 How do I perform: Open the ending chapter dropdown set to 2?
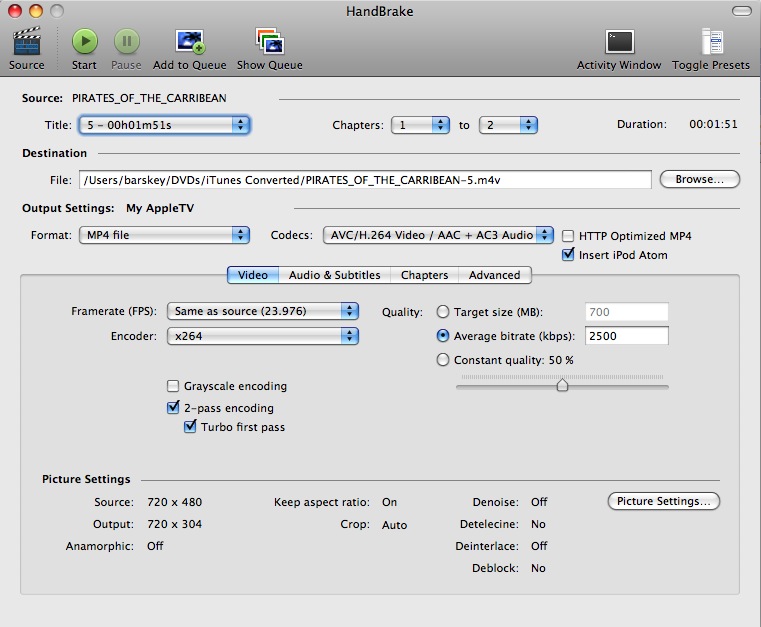(508, 125)
